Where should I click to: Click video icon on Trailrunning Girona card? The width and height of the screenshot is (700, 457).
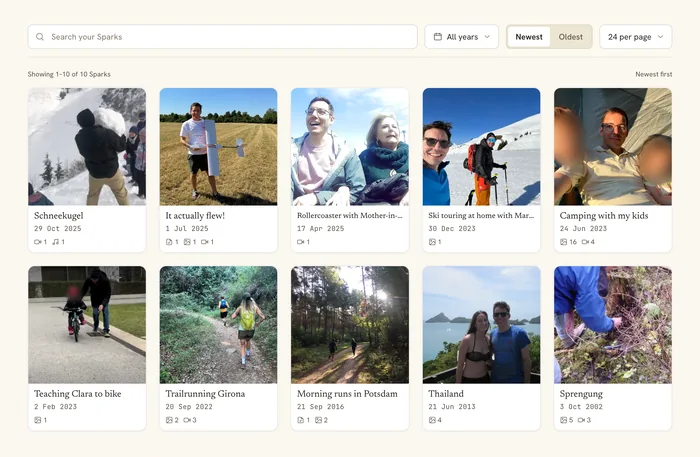[x=187, y=420]
